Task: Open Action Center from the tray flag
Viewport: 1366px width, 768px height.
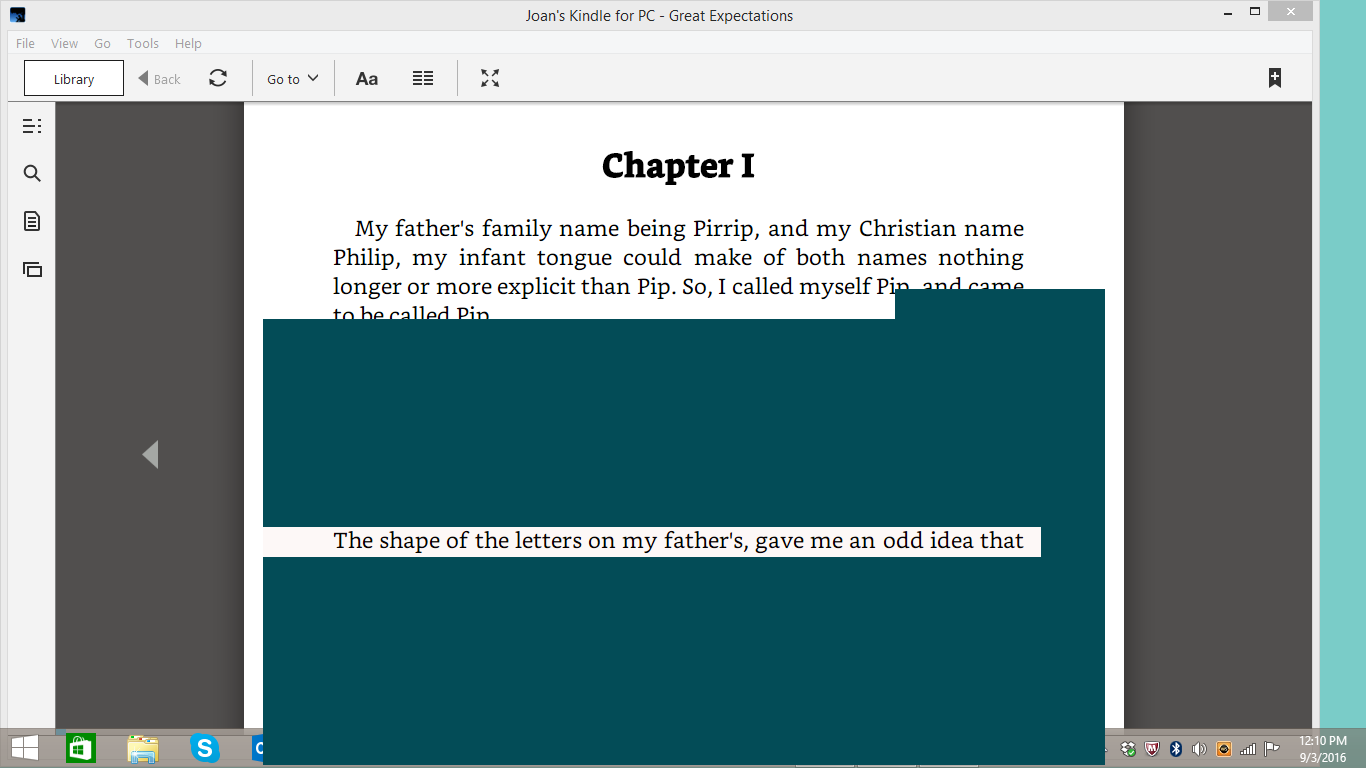Action: 1272,747
